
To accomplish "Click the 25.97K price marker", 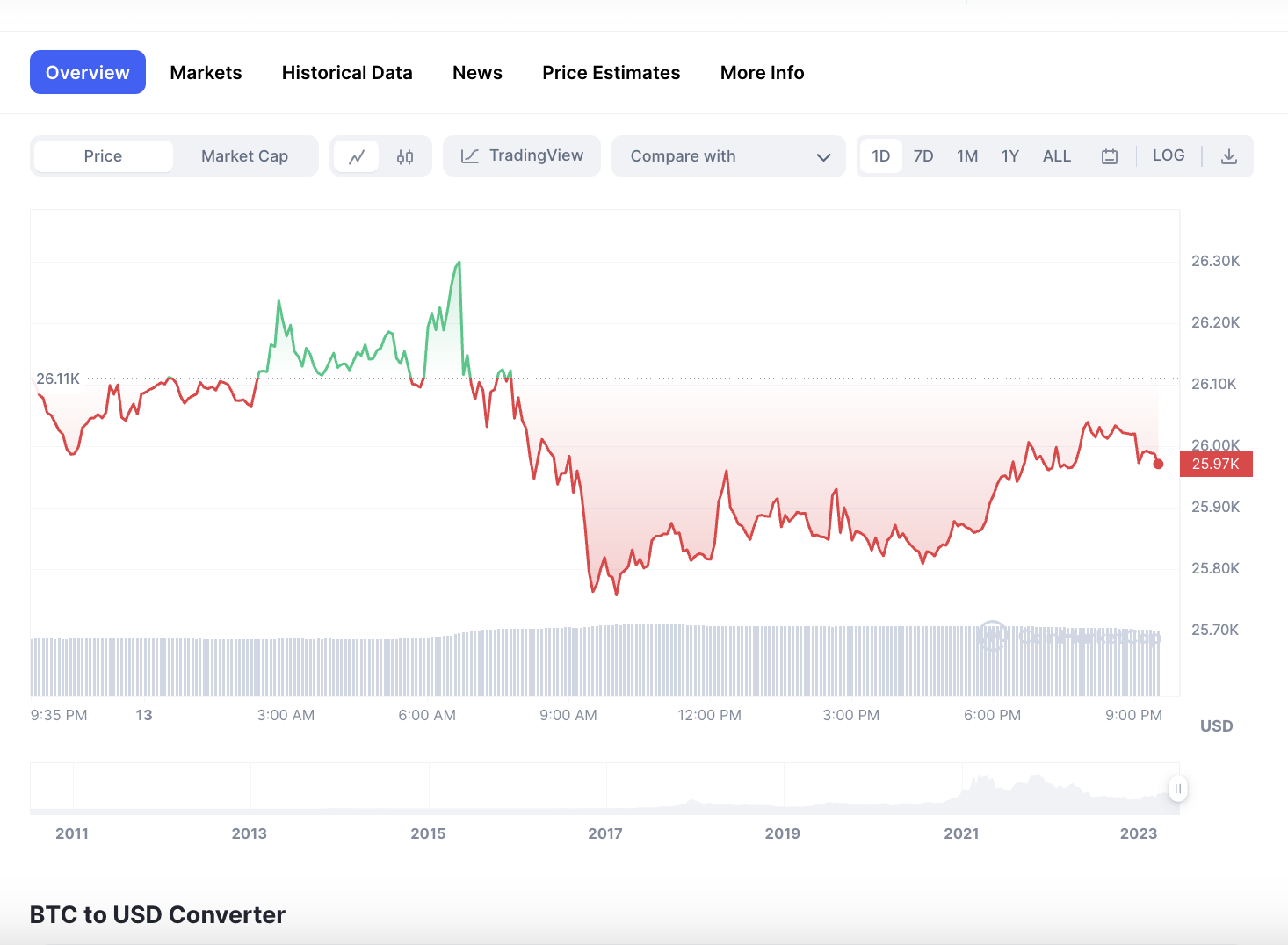I will (x=1216, y=464).
